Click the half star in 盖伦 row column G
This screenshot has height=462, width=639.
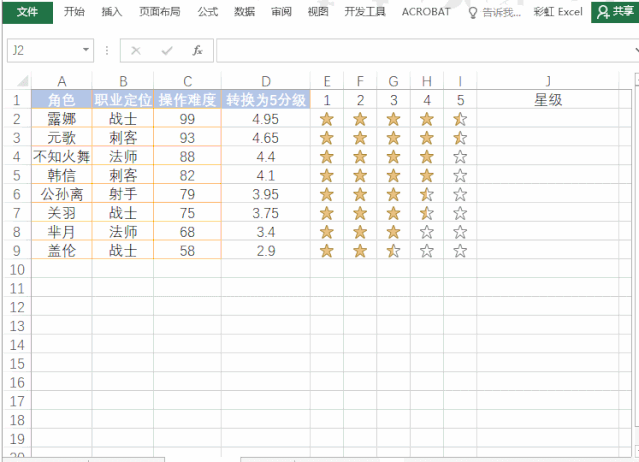pyautogui.click(x=393, y=251)
